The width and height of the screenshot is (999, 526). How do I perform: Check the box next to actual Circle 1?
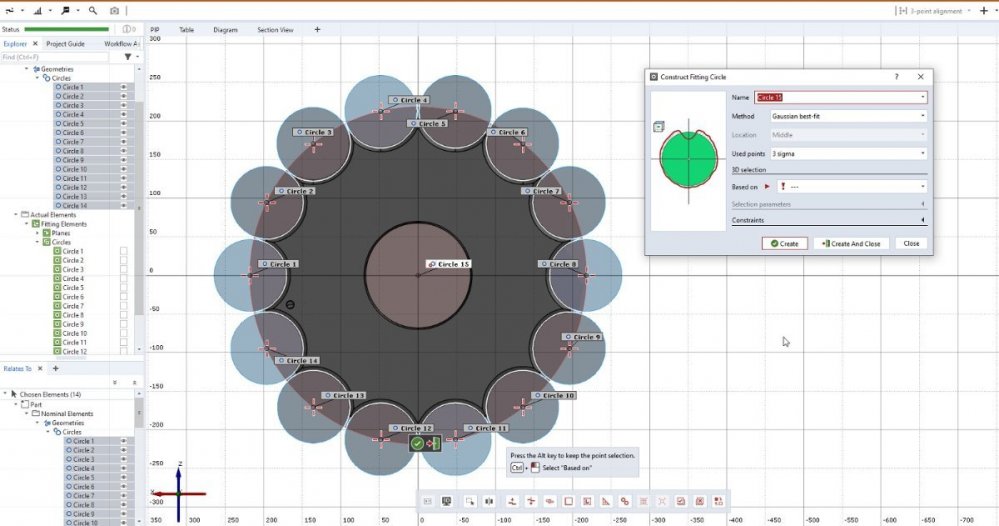point(124,252)
